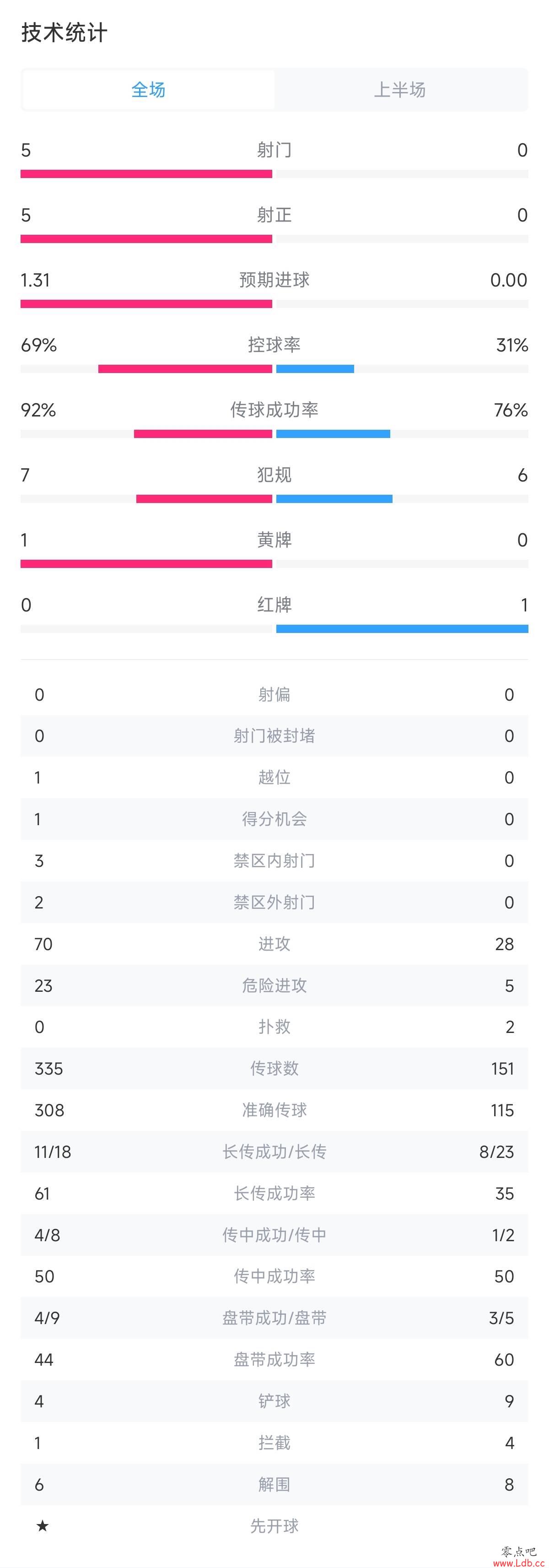549x1568 pixels.
Task: Select the 控球率 label
Action: pyautogui.click(x=274, y=345)
